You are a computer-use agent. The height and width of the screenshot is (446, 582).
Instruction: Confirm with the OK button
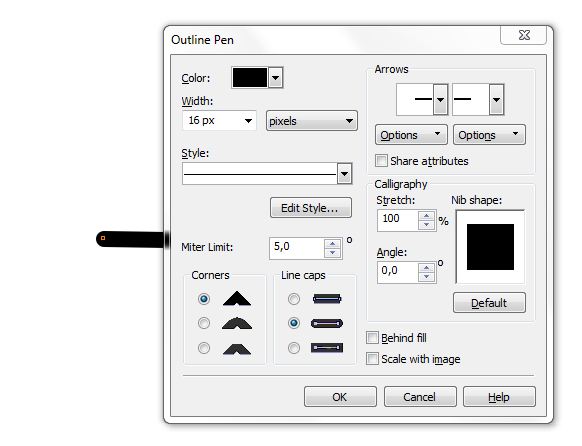tap(340, 397)
